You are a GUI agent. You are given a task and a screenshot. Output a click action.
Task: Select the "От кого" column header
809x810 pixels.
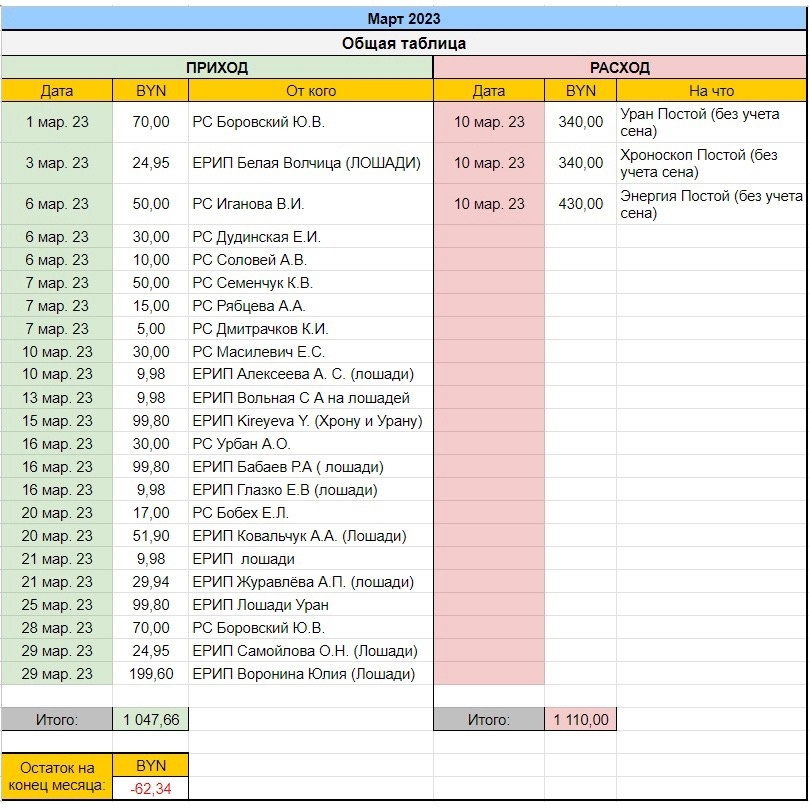point(311,91)
